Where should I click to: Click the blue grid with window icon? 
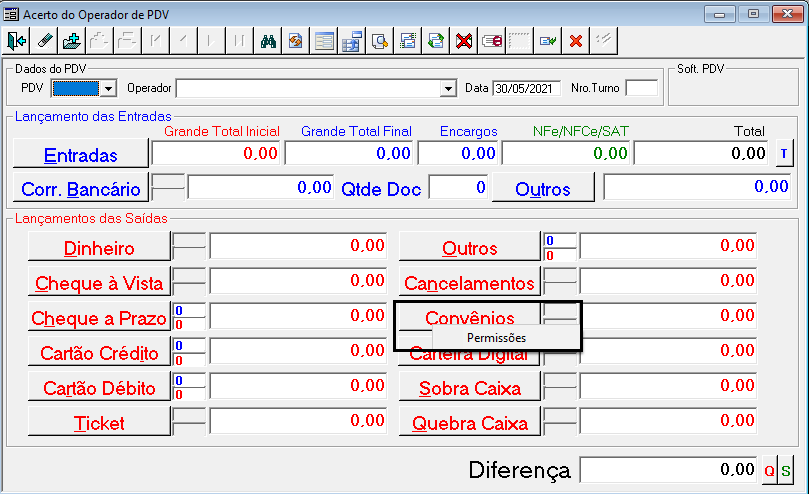351,41
